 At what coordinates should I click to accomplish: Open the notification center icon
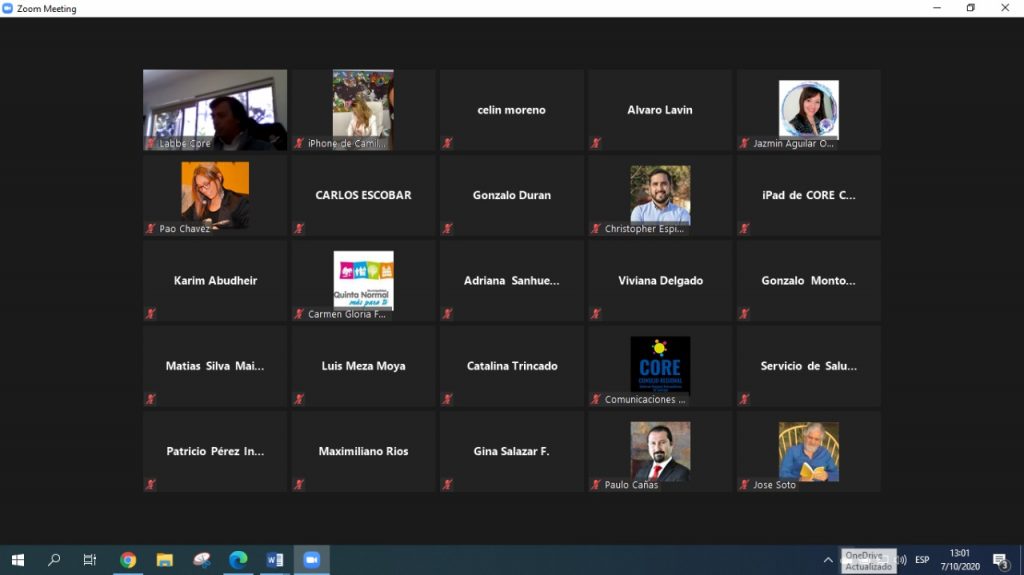click(x=1000, y=560)
